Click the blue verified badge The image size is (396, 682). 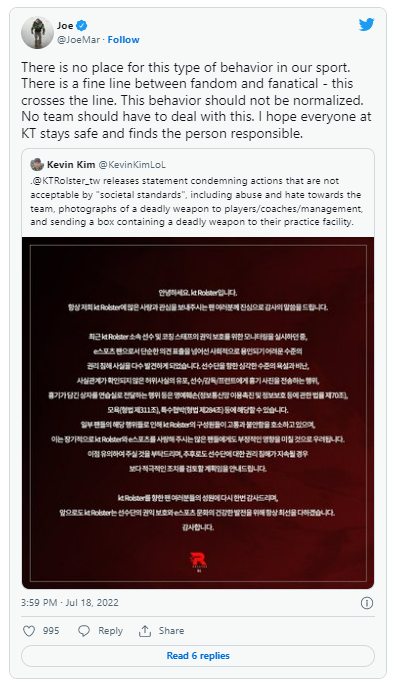pos(82,26)
